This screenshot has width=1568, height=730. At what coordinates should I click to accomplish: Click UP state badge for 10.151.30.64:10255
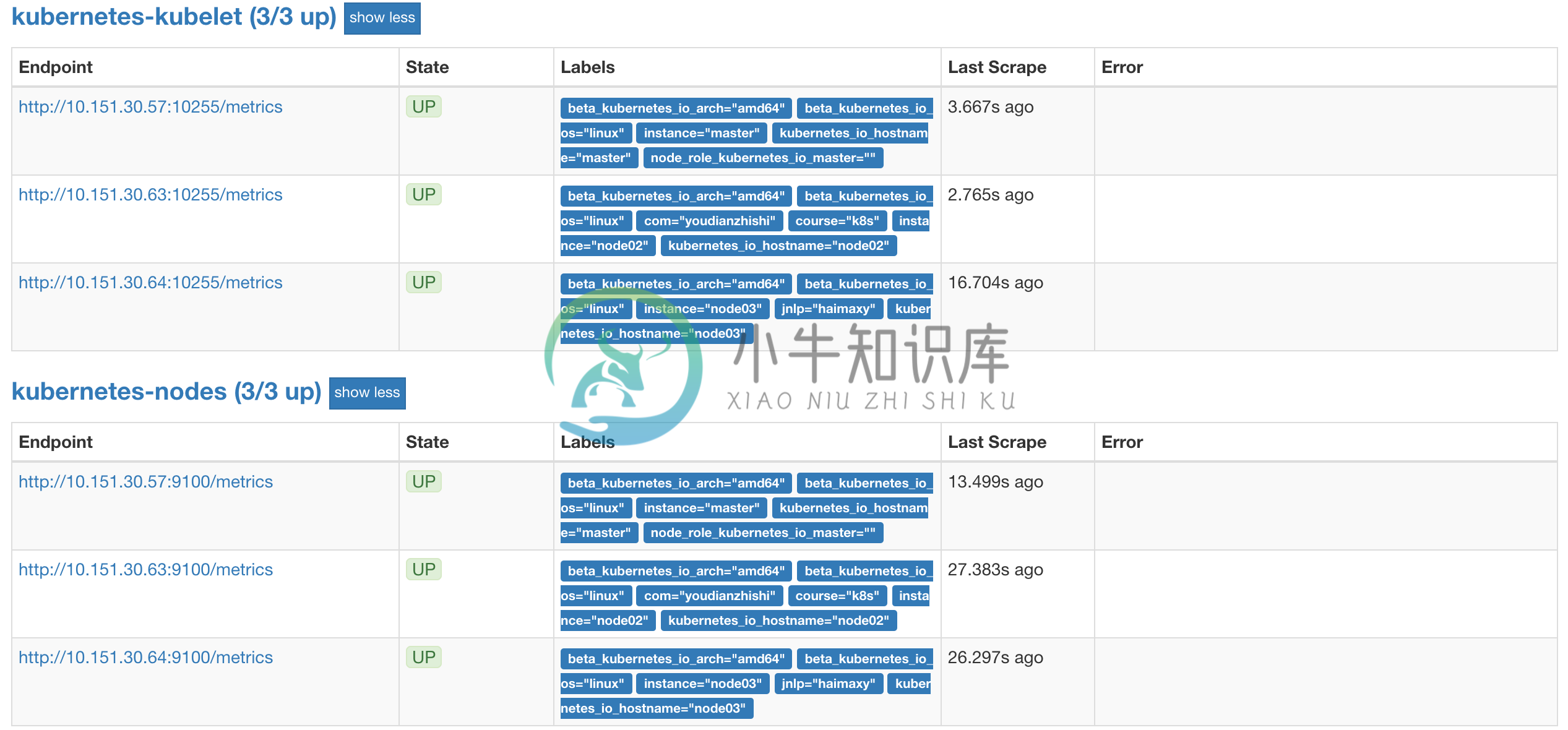[x=424, y=283]
